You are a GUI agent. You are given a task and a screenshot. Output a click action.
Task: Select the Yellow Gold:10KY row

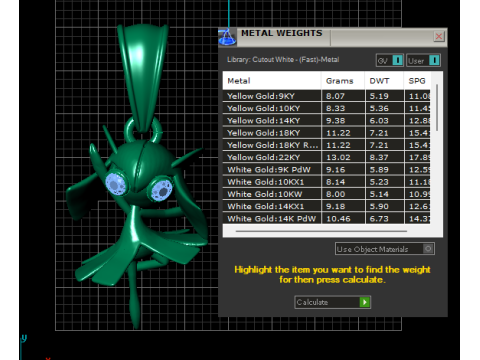pos(326,108)
